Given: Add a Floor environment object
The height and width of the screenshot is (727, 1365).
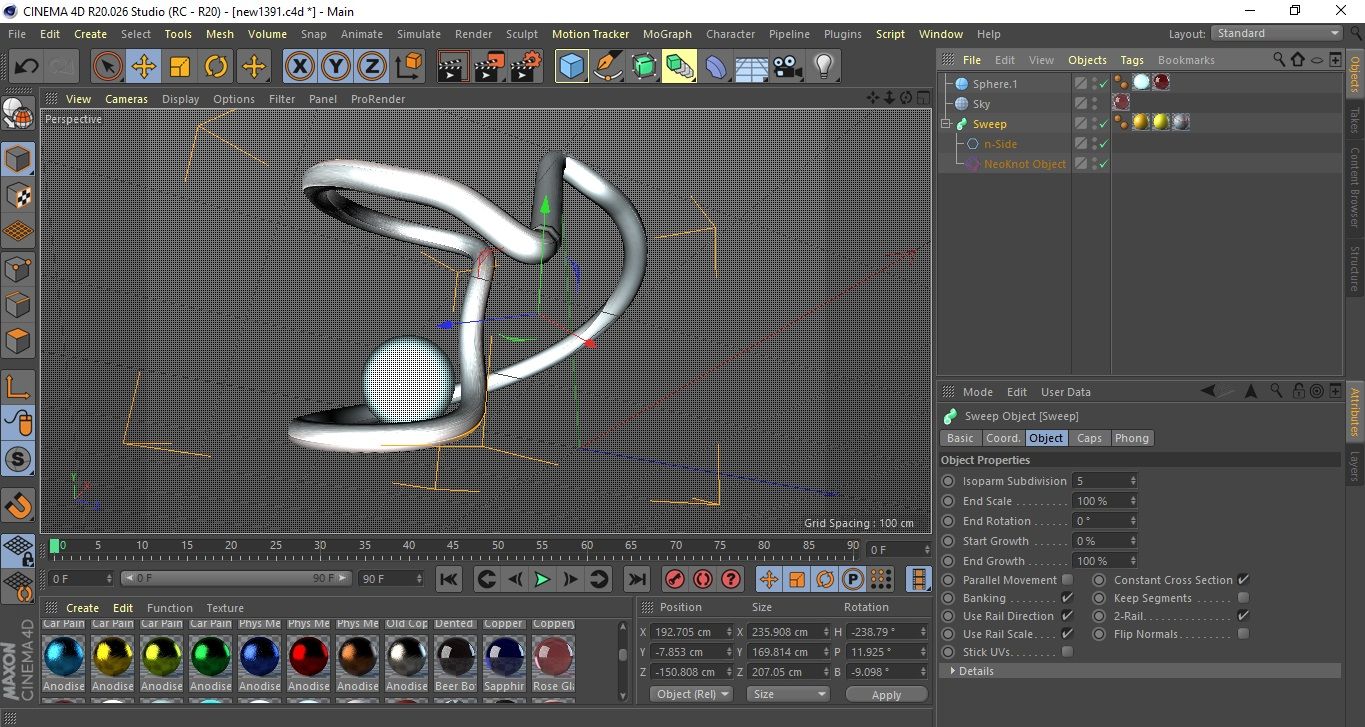Looking at the screenshot, I should (x=751, y=67).
